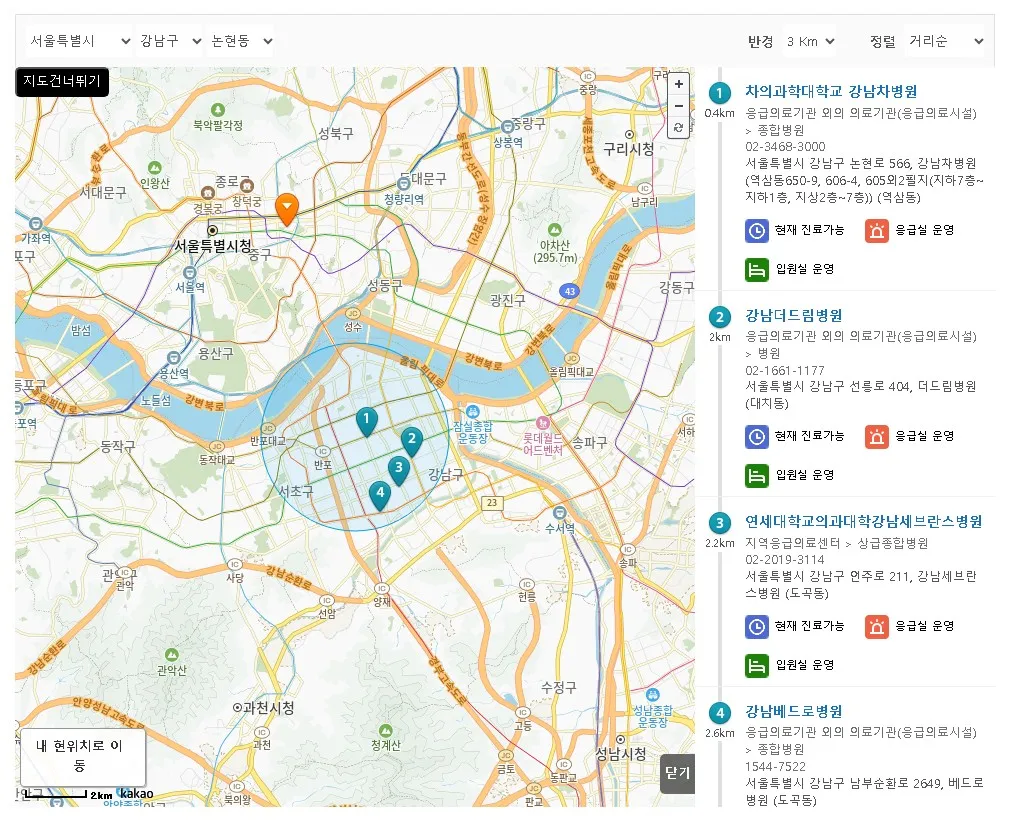Screen dimensions: 1022x829
Task: Click list number 2 badge for 강남더드림병원
Action: pyautogui.click(x=720, y=317)
